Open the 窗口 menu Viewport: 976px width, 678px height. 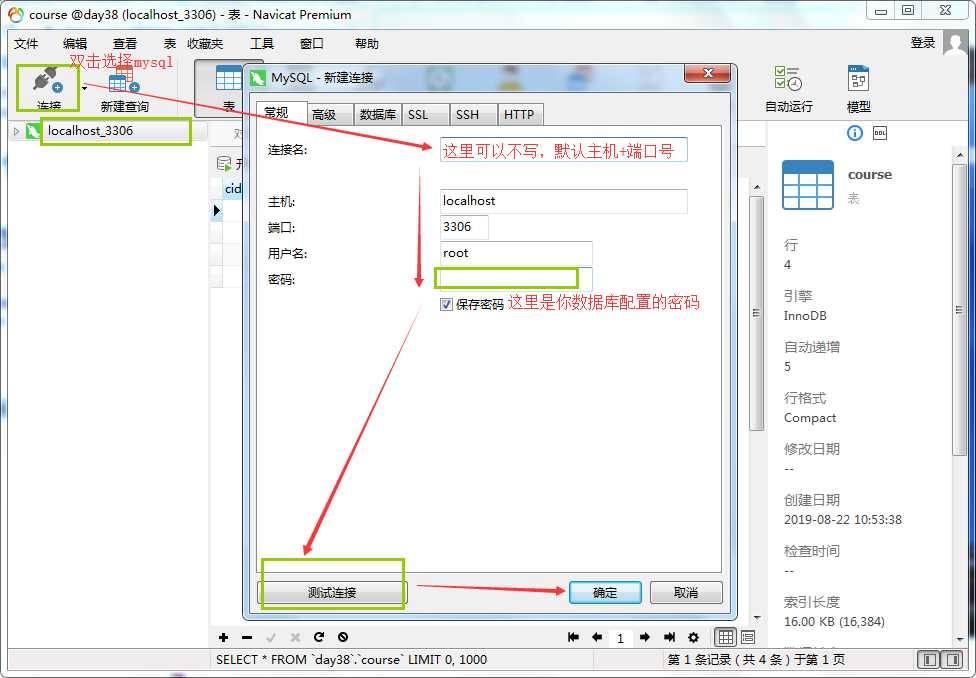311,44
